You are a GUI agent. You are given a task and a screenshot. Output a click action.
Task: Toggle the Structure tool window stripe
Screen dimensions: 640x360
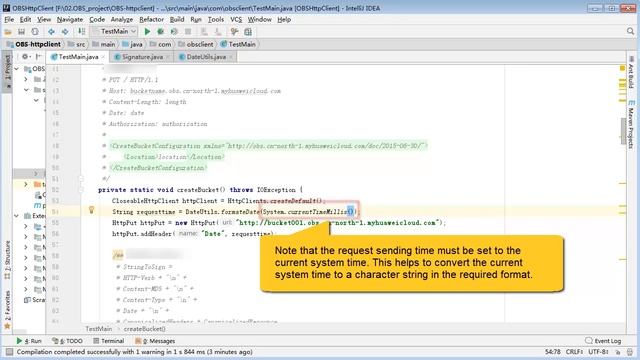(7, 259)
